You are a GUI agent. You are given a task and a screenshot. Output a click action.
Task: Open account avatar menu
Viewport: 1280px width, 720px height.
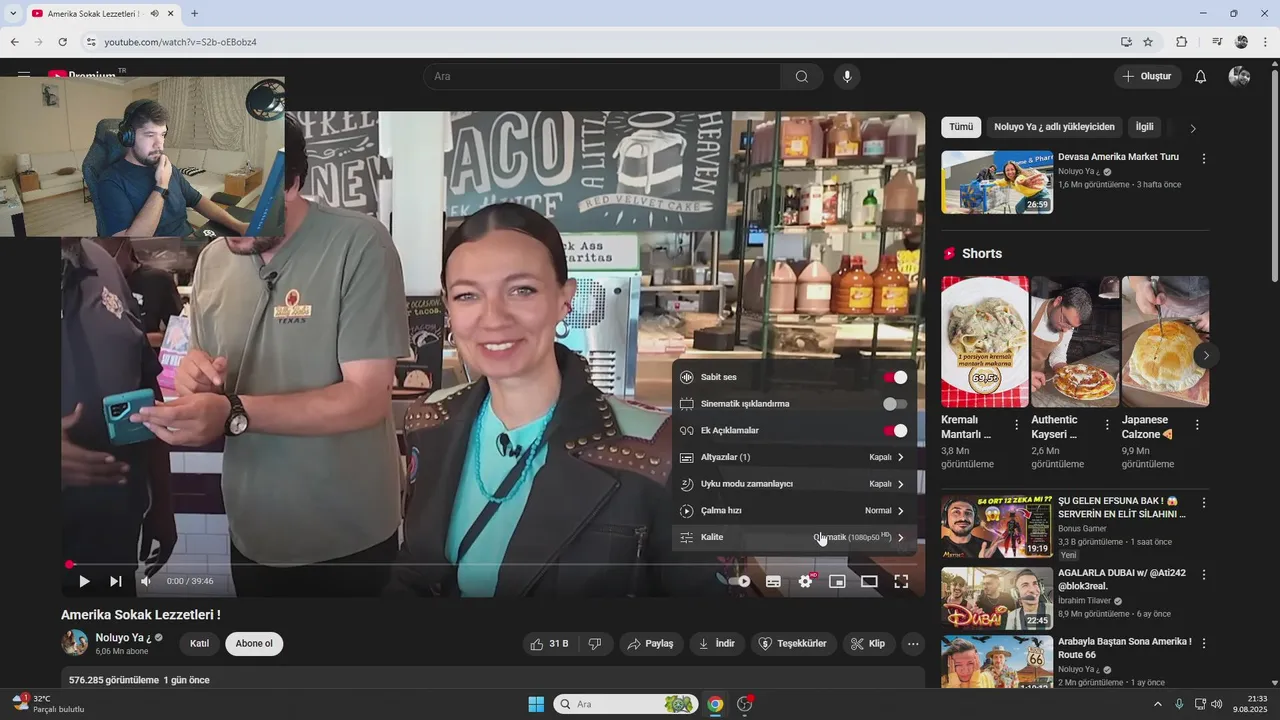1240,77
